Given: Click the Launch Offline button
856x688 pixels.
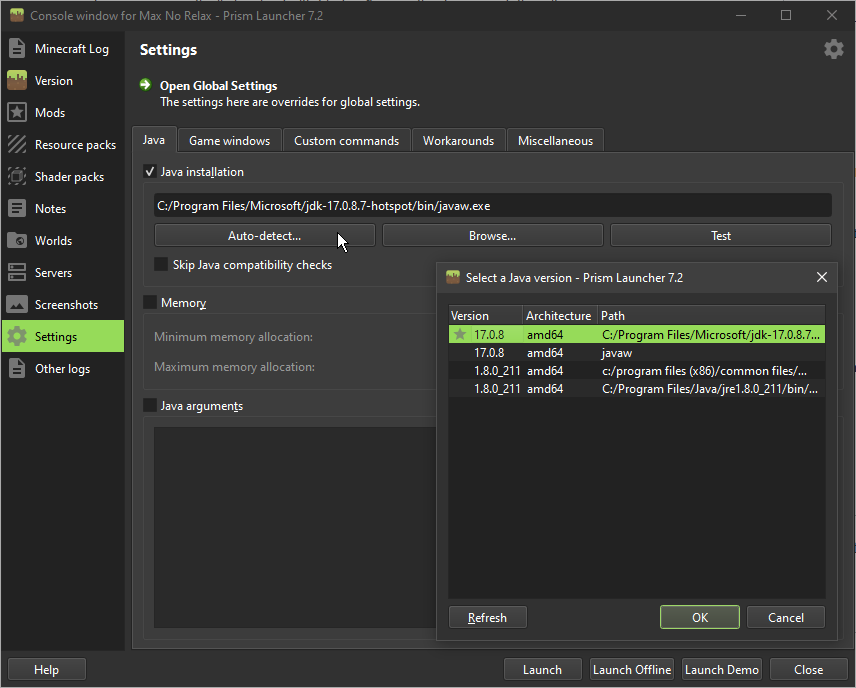Looking at the screenshot, I should pyautogui.click(x=632, y=669).
